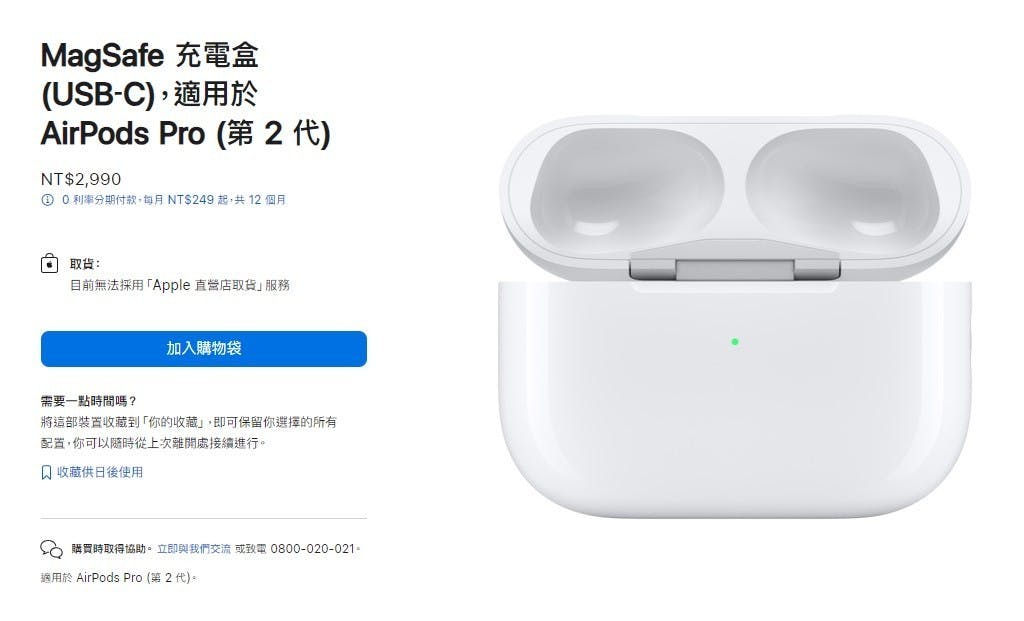1024x621 pixels.
Task: Click the 取貨 pickup heading
Action: pyautogui.click(x=85, y=264)
